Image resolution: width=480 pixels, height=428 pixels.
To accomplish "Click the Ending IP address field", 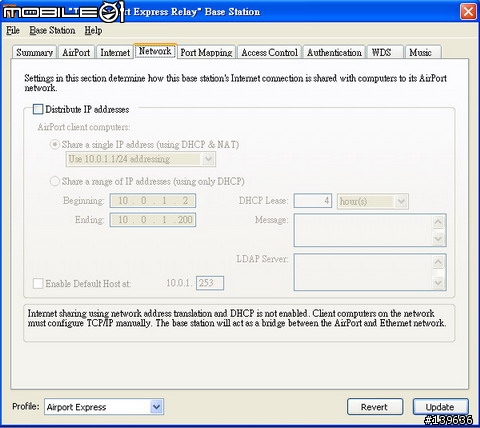I will pos(153,220).
